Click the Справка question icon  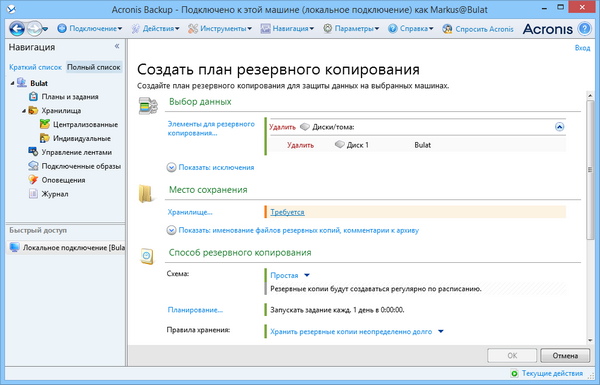tap(393, 29)
